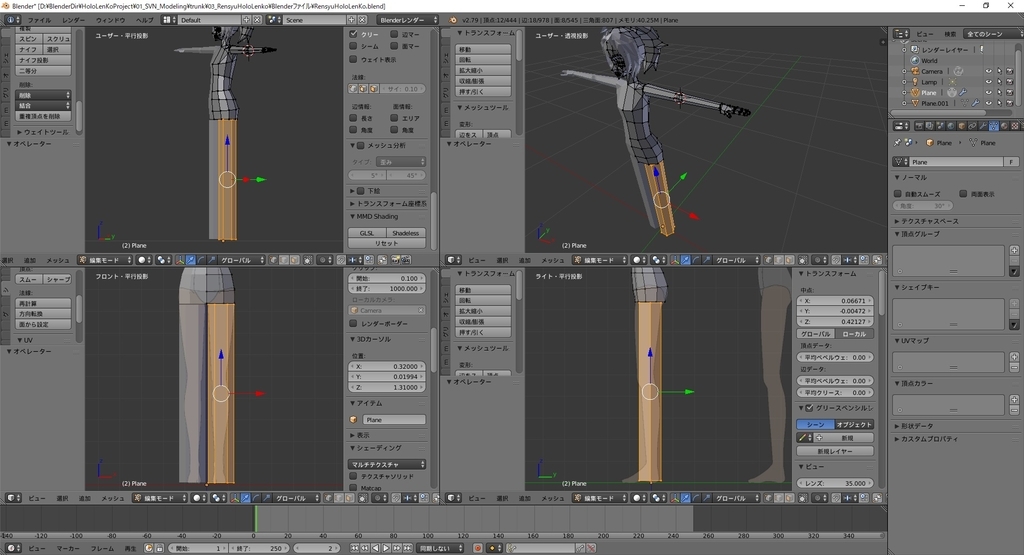Screen dimensions: 1024x555
Task: Open the World properties tab icon
Action: coord(951,125)
